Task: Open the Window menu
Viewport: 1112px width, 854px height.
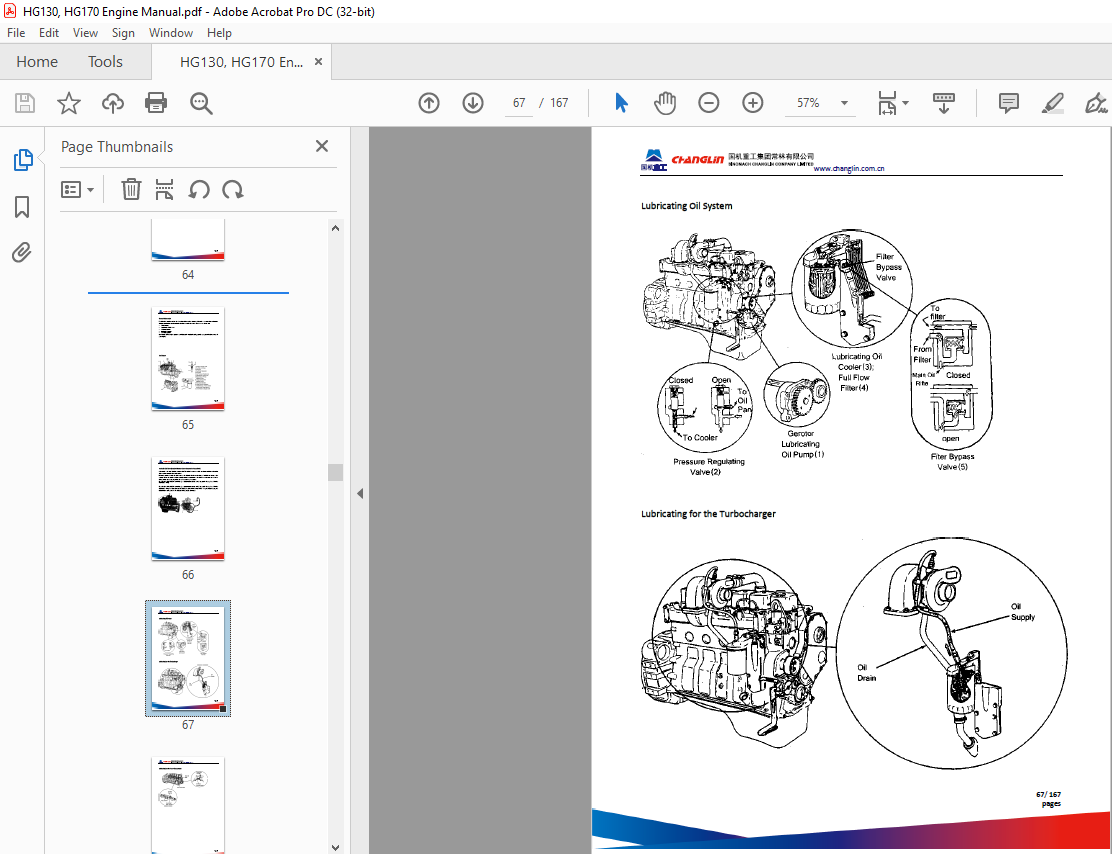Action: click(x=171, y=33)
